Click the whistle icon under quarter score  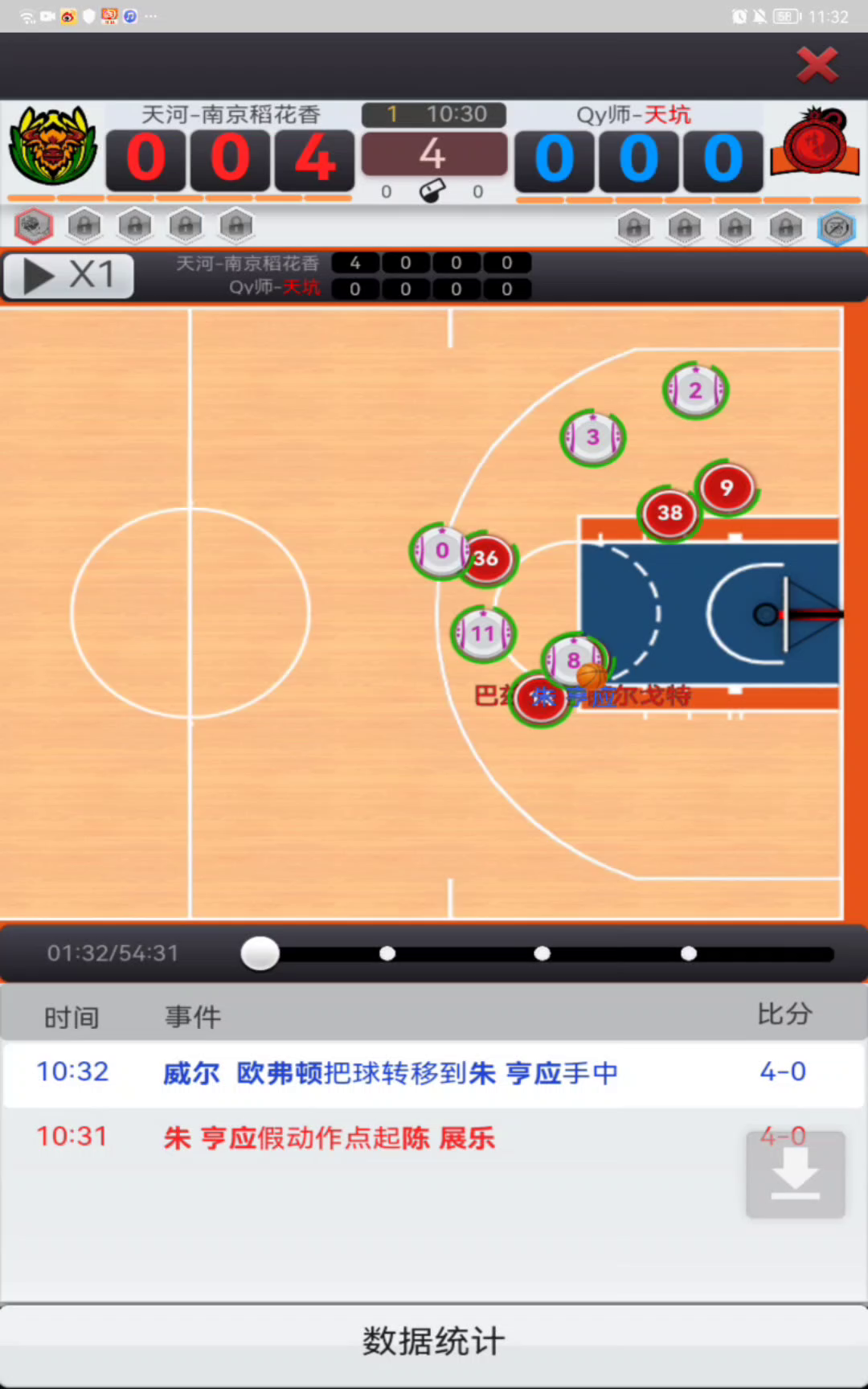coord(432,191)
